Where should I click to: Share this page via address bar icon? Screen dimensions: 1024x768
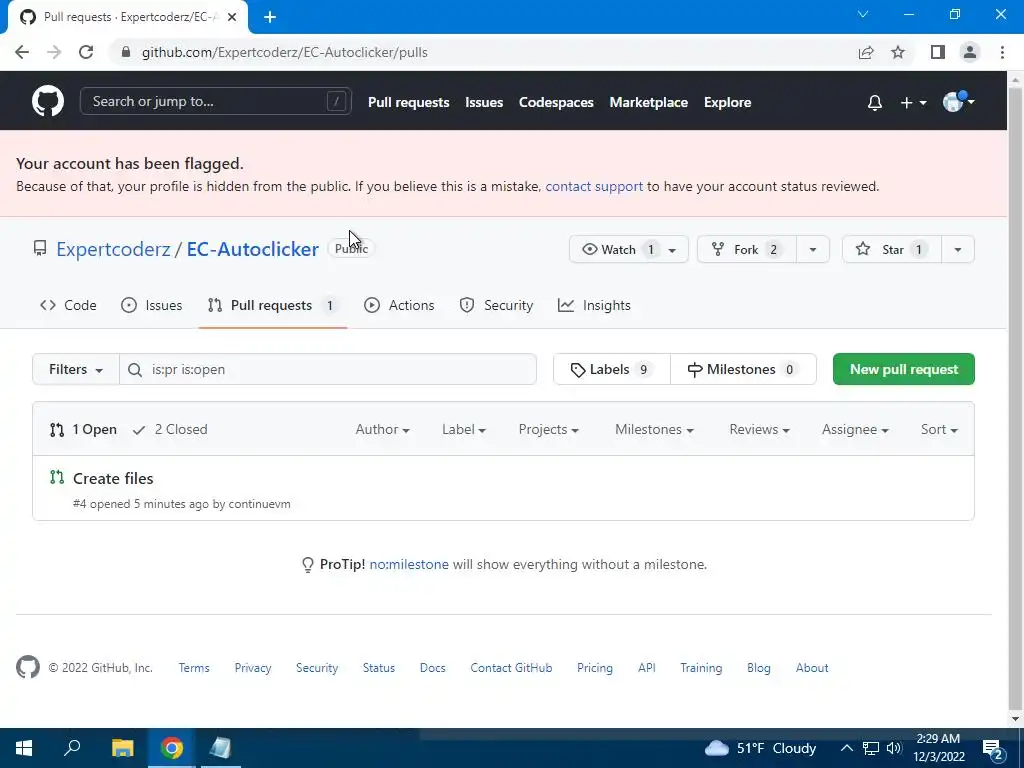coord(866,52)
